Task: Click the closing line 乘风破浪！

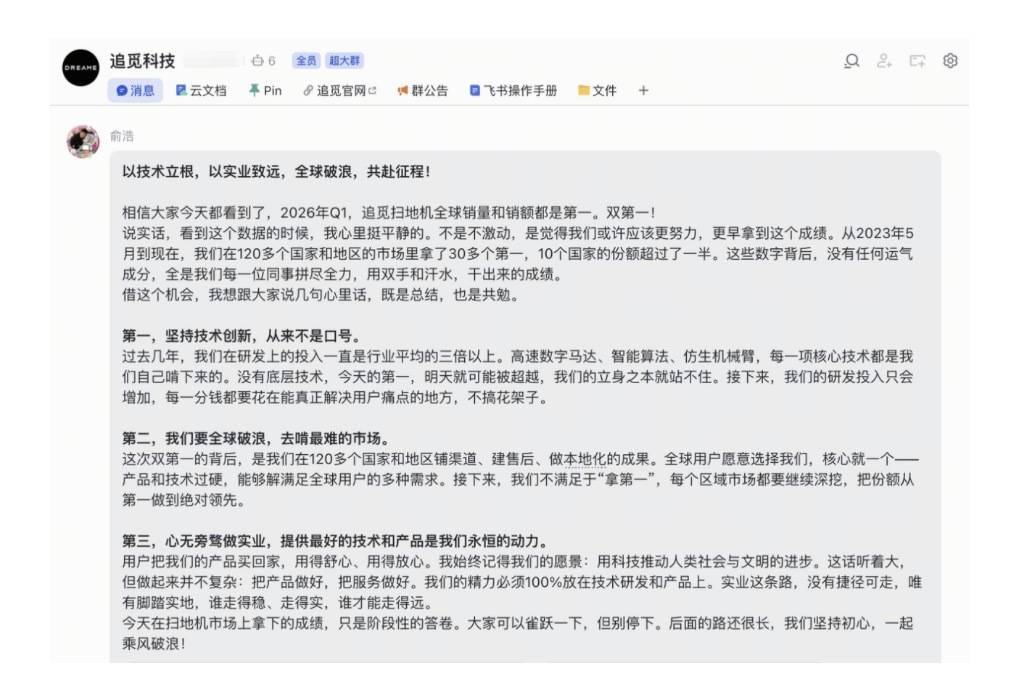Action: coord(154,643)
